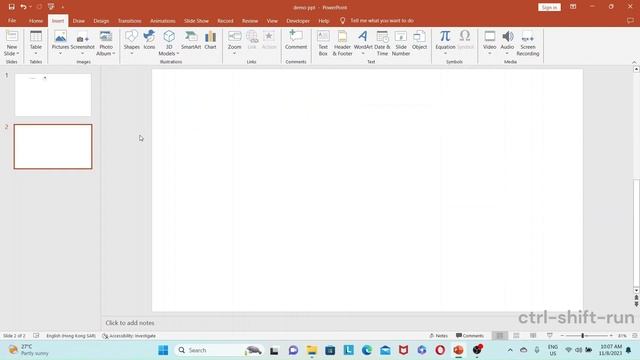Click the Tell me what you want to do box
Screen dimensions: 640x360
click(382, 20)
